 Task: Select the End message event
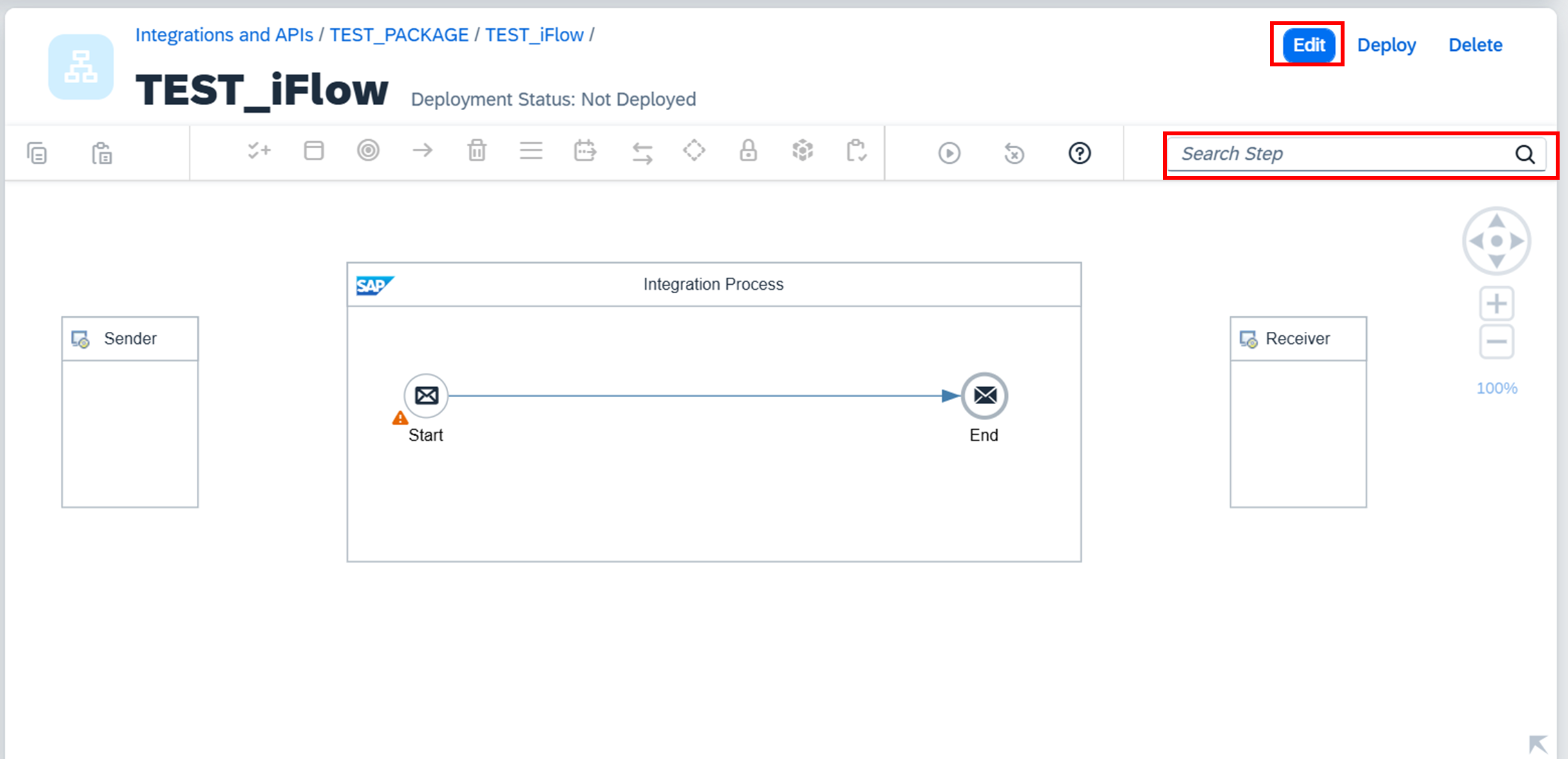pyautogui.click(x=984, y=396)
